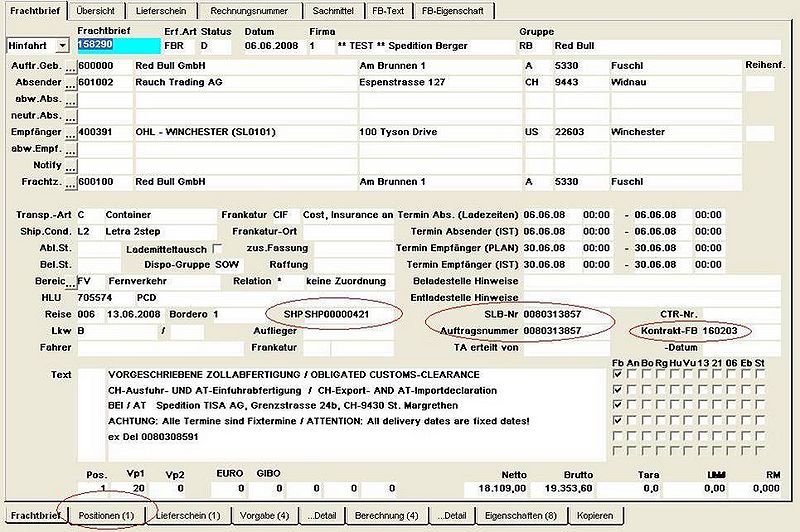Select the Frachtbrief top tab
The image size is (800, 532).
tap(35, 11)
